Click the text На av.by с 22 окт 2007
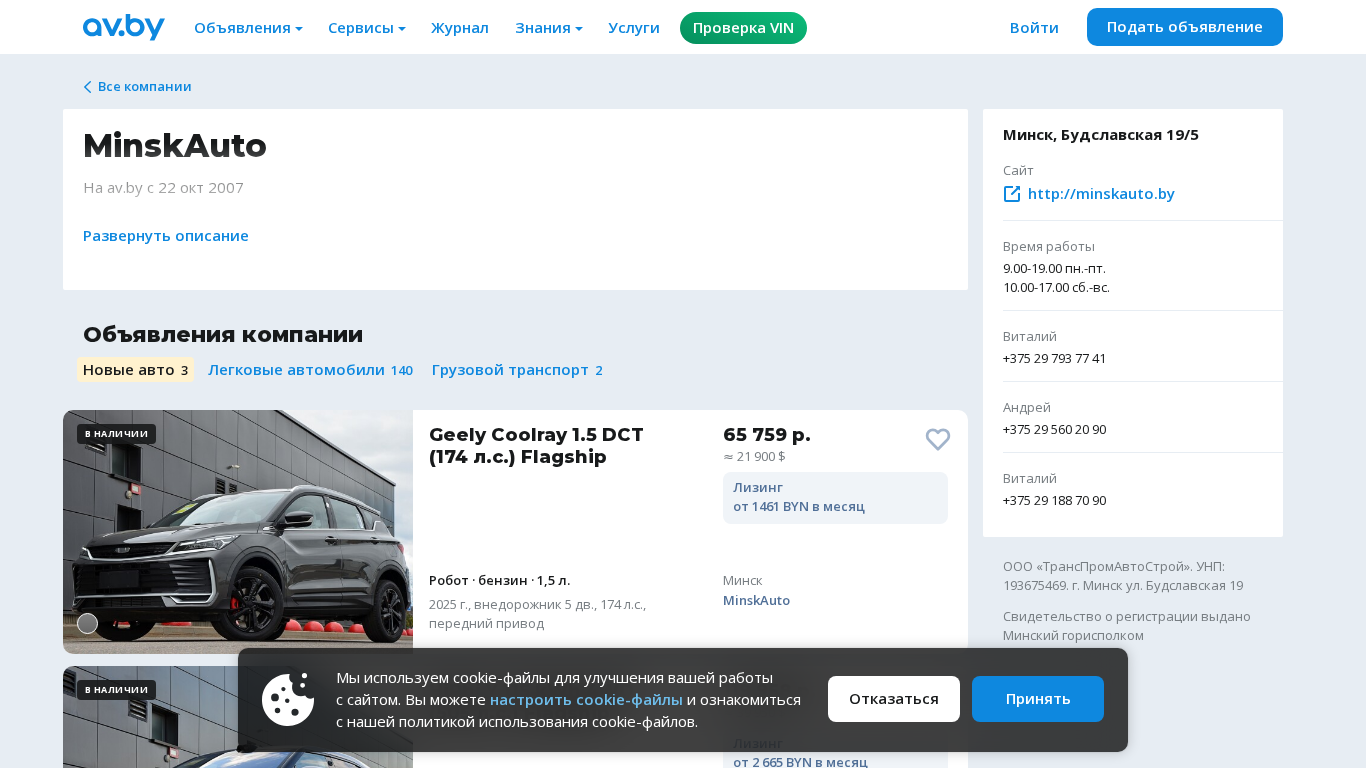 (163, 188)
